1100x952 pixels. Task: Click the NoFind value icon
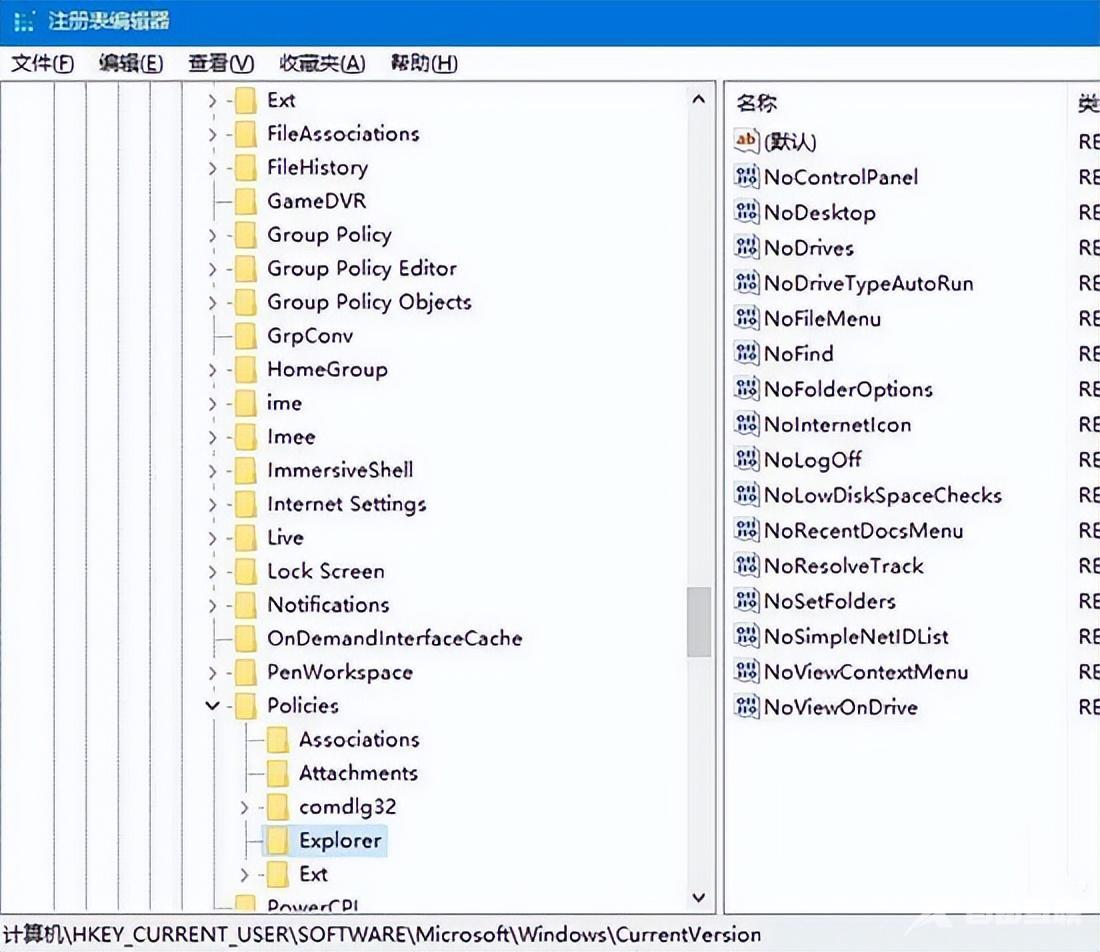[x=746, y=353]
